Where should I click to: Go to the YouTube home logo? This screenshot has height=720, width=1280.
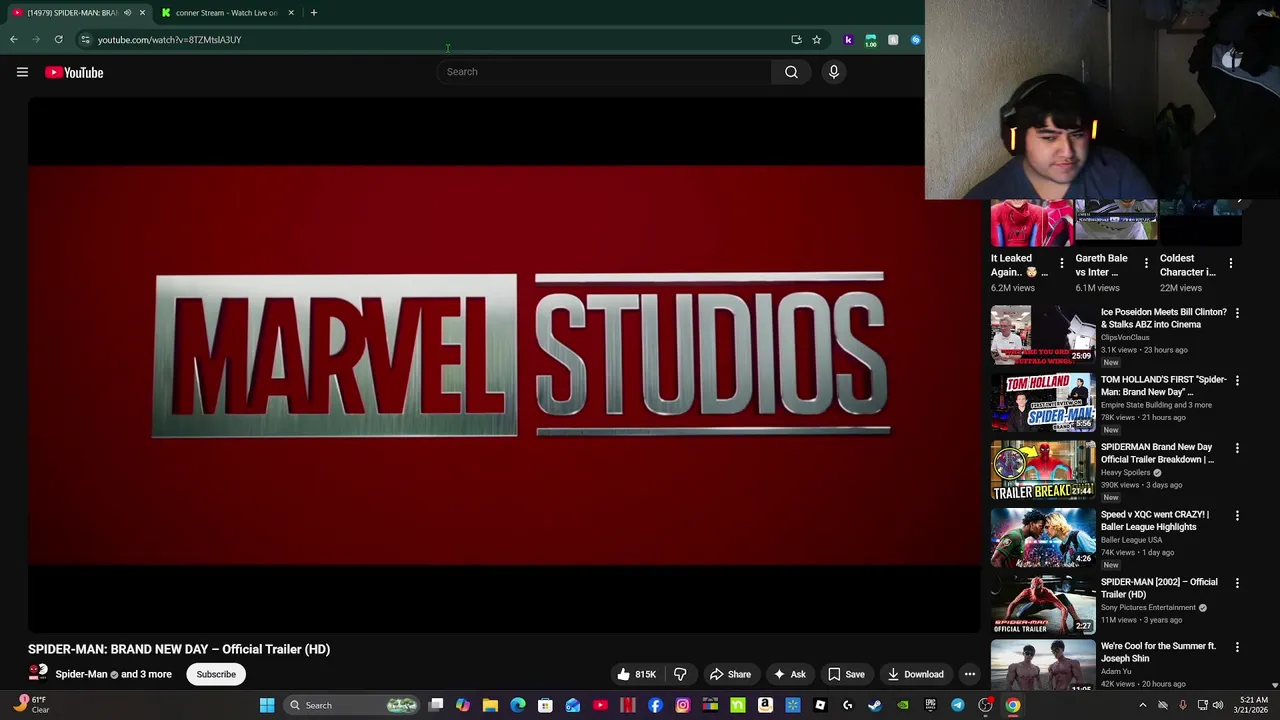[x=74, y=72]
